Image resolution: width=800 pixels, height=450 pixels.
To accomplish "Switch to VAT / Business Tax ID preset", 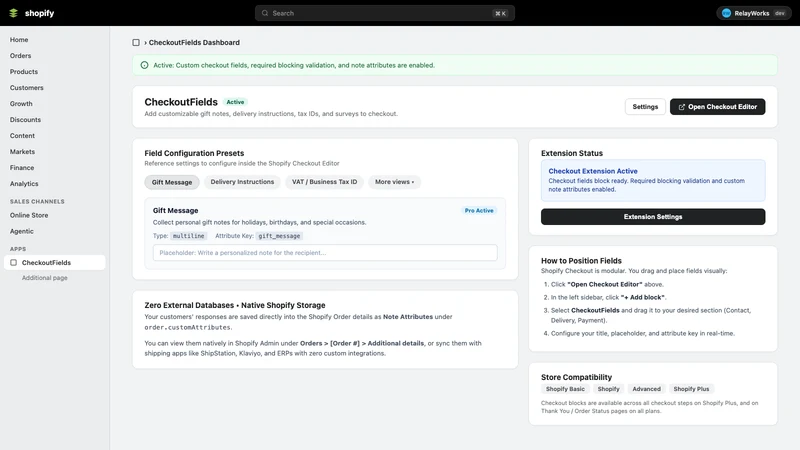I will click(x=324, y=182).
